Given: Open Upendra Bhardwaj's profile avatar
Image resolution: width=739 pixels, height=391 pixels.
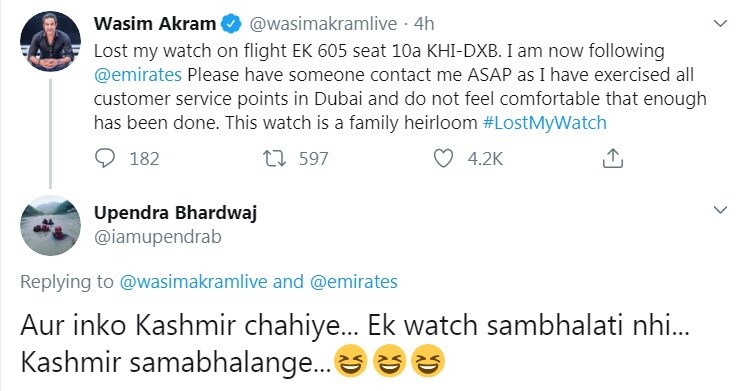Looking at the screenshot, I should pos(50,226).
